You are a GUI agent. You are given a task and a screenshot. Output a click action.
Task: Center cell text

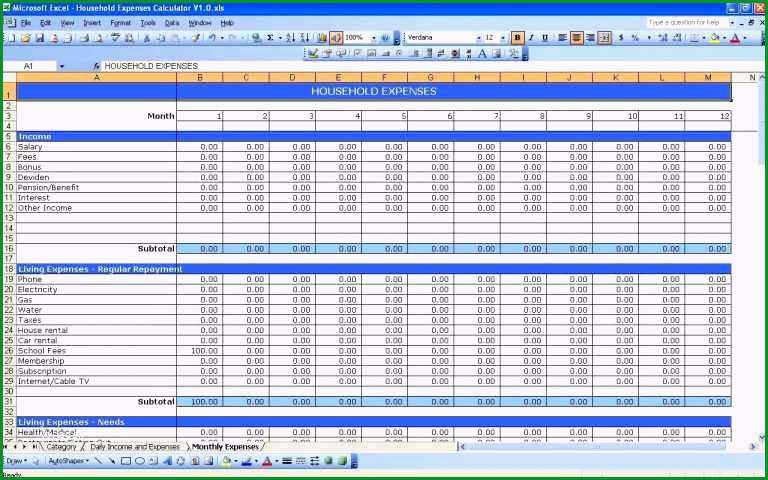click(576, 38)
